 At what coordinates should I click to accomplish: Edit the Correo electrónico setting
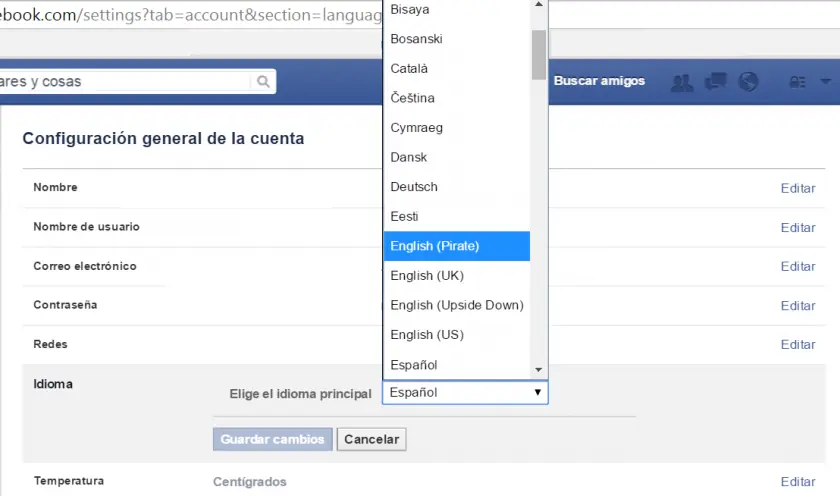(x=798, y=266)
